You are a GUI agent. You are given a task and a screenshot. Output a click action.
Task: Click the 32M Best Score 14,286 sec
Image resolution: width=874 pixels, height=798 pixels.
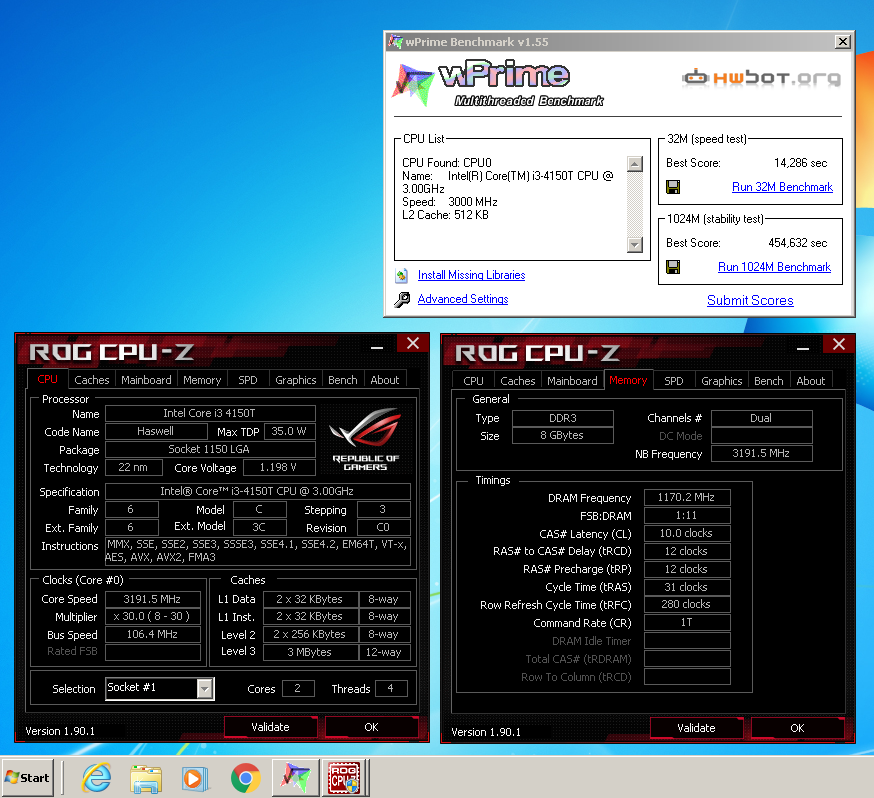(x=800, y=163)
